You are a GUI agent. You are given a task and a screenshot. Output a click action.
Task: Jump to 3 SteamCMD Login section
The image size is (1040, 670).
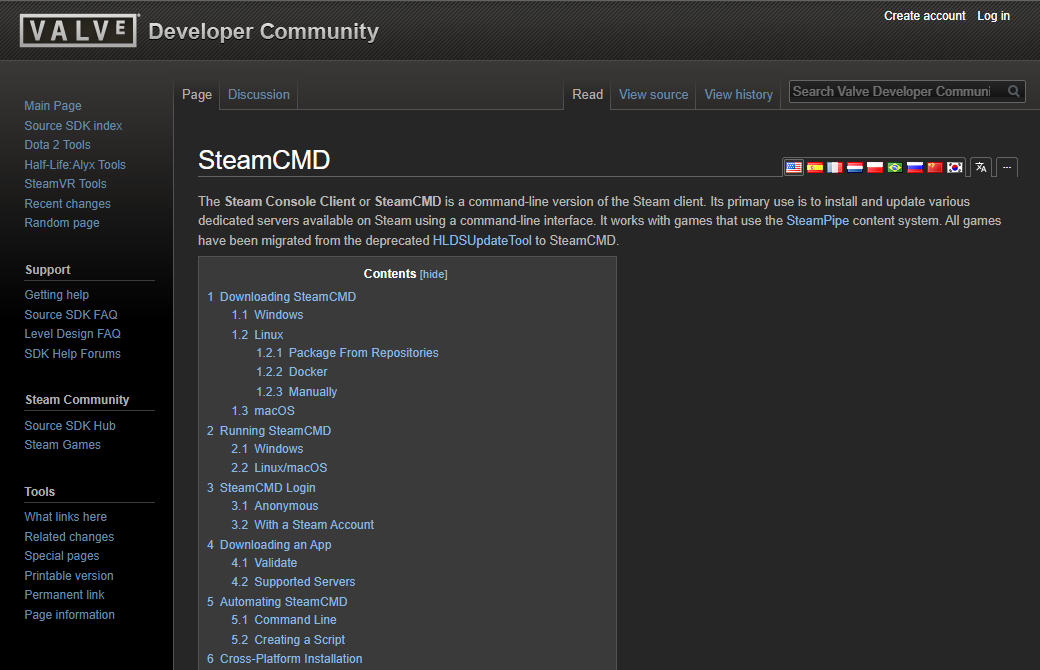pos(261,488)
